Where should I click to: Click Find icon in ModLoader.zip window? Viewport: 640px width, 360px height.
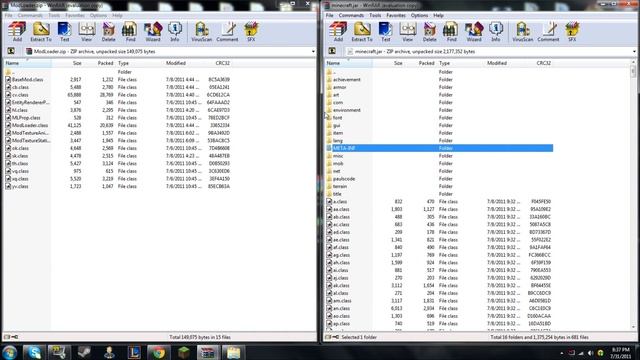(130, 32)
